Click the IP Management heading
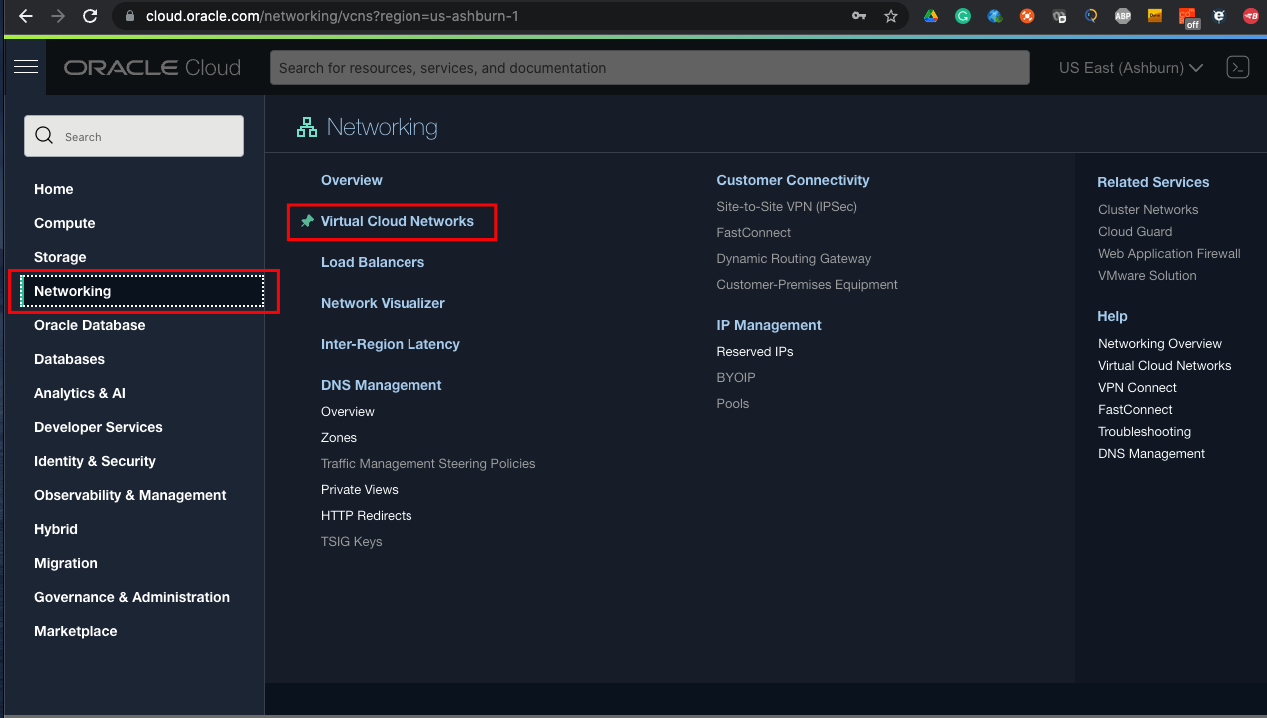1267x718 pixels. coord(769,325)
